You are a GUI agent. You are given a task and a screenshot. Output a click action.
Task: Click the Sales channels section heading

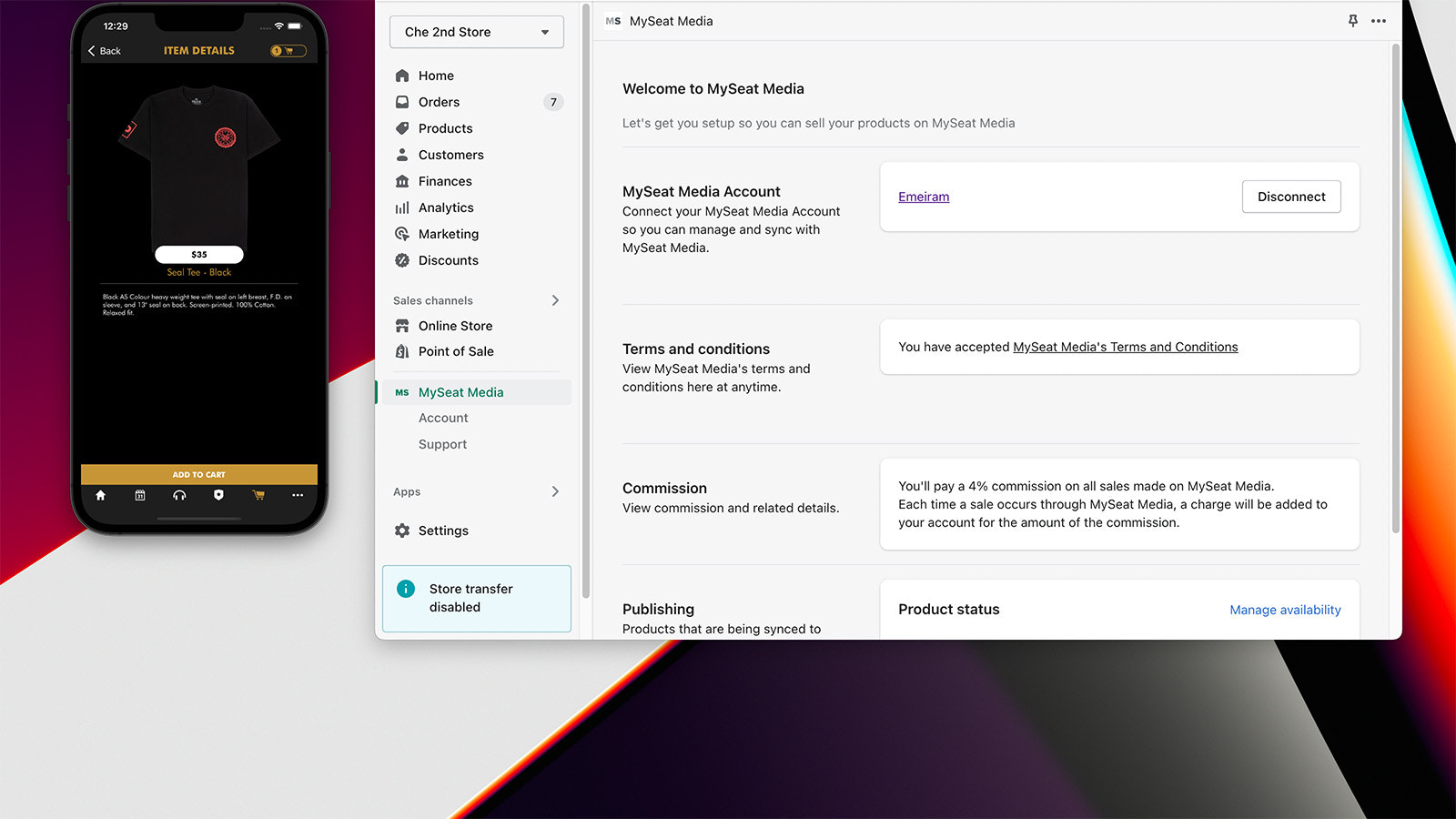[433, 300]
